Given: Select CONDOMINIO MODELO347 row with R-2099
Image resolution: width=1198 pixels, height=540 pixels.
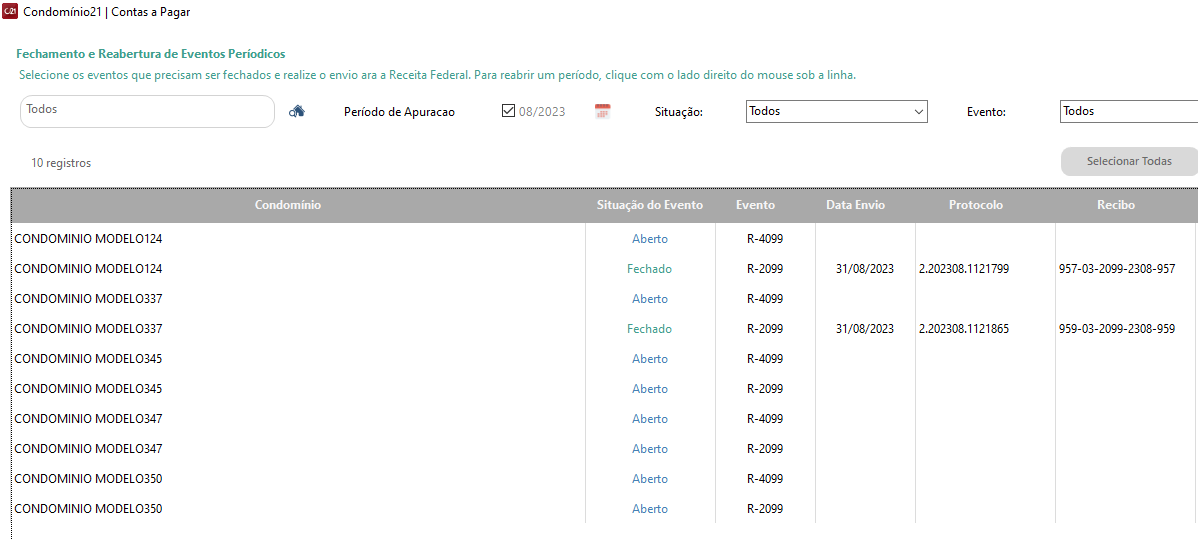Looking at the screenshot, I should (604, 448).
